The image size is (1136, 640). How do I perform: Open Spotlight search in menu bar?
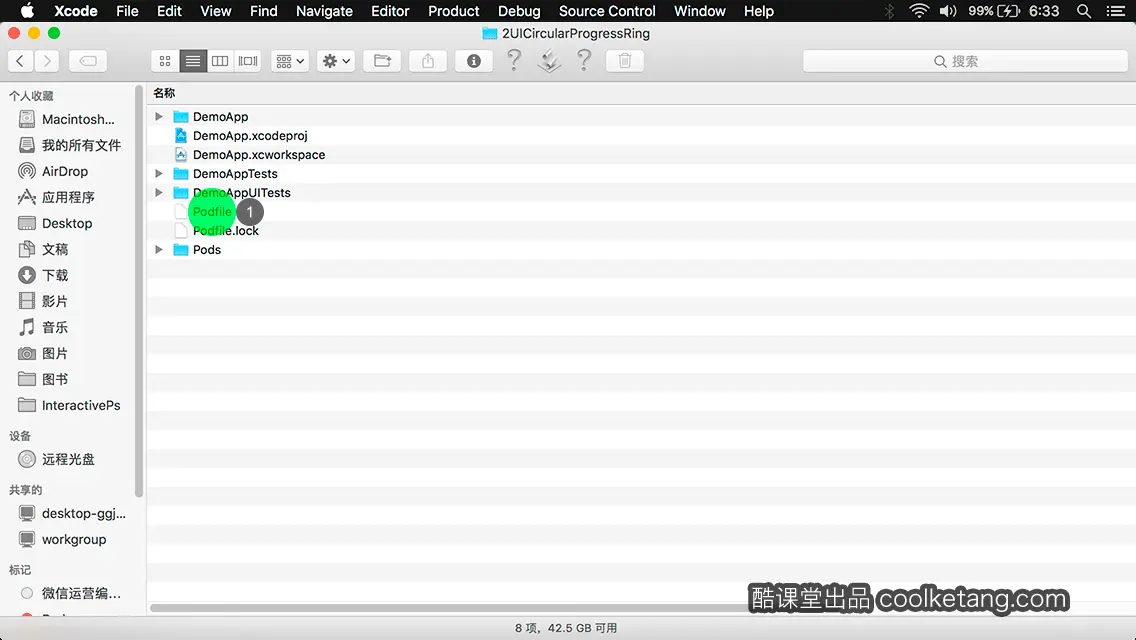[x=1084, y=11]
